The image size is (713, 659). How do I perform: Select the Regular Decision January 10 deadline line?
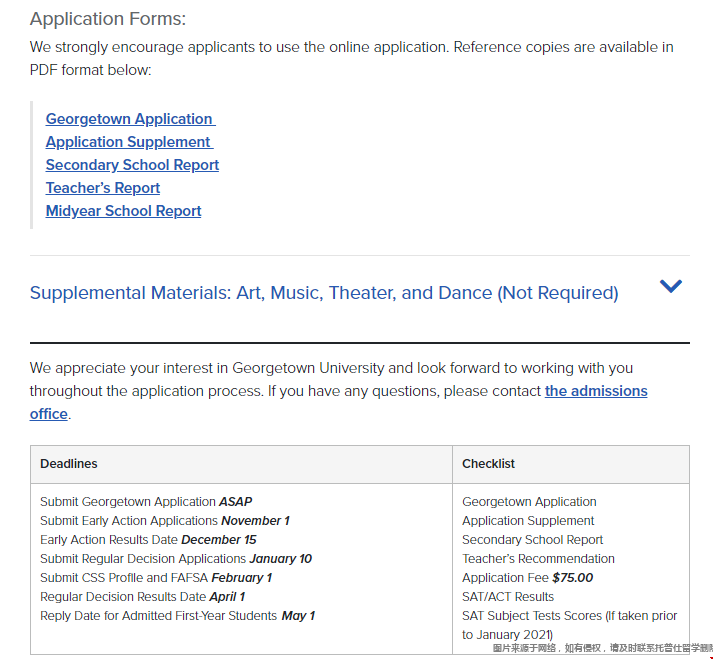(x=176, y=559)
